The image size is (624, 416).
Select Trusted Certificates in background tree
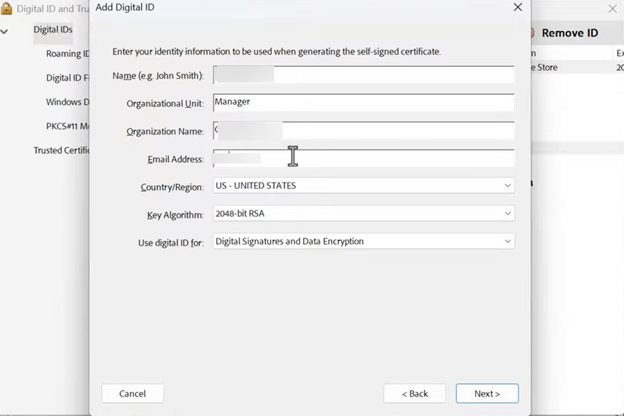pos(61,150)
